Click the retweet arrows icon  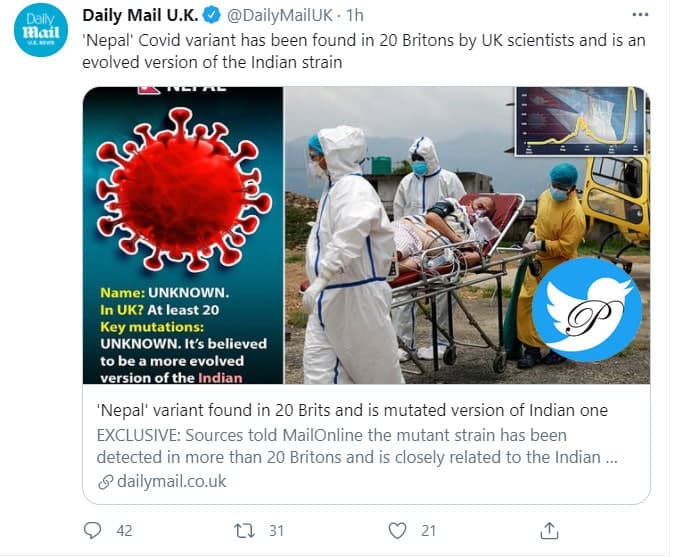pos(243,530)
